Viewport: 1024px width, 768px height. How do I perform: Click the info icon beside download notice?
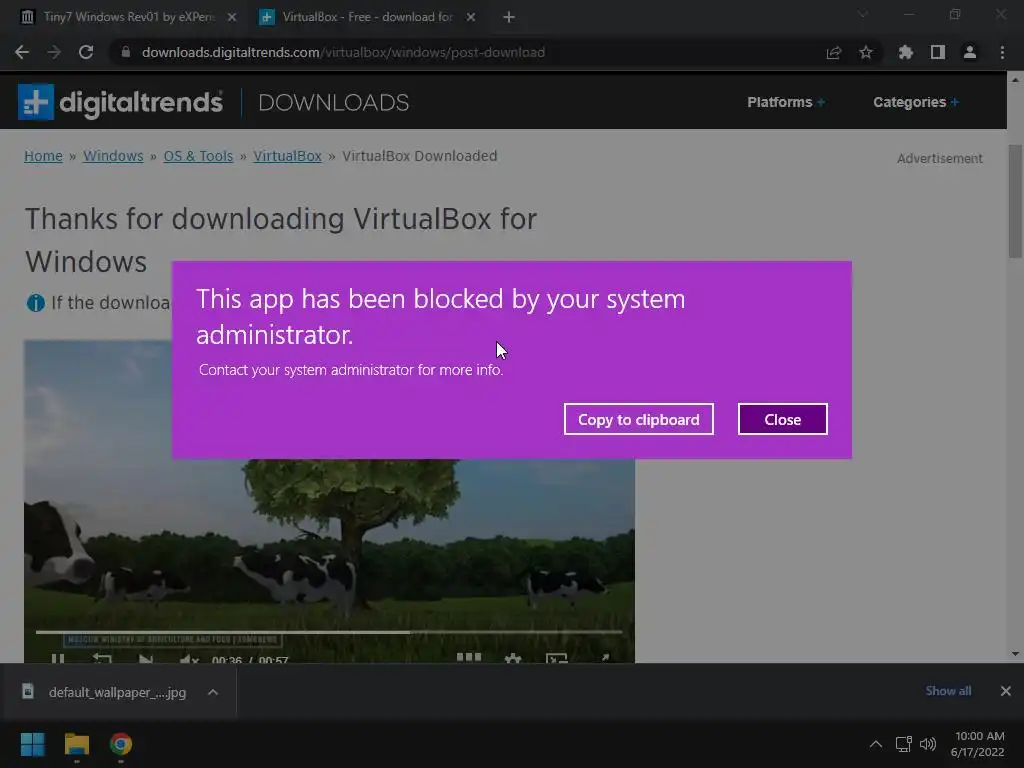[x=36, y=303]
